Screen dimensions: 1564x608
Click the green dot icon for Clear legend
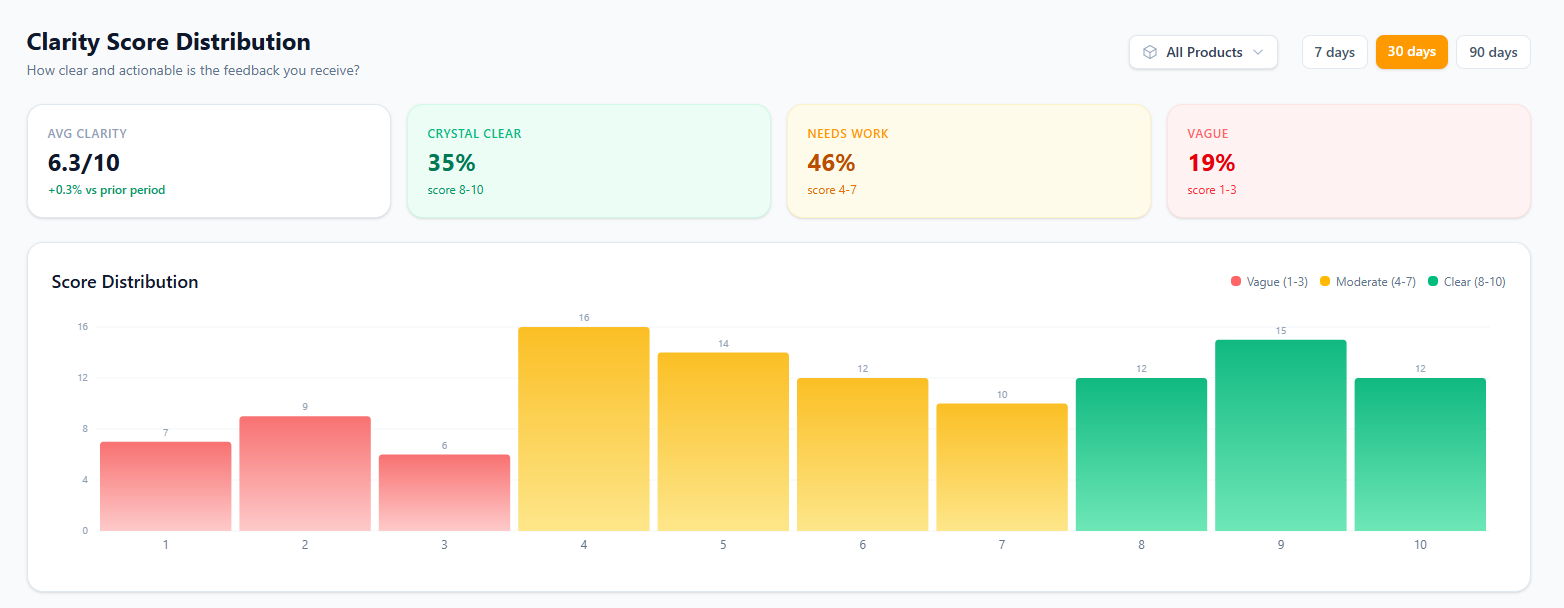point(1433,281)
